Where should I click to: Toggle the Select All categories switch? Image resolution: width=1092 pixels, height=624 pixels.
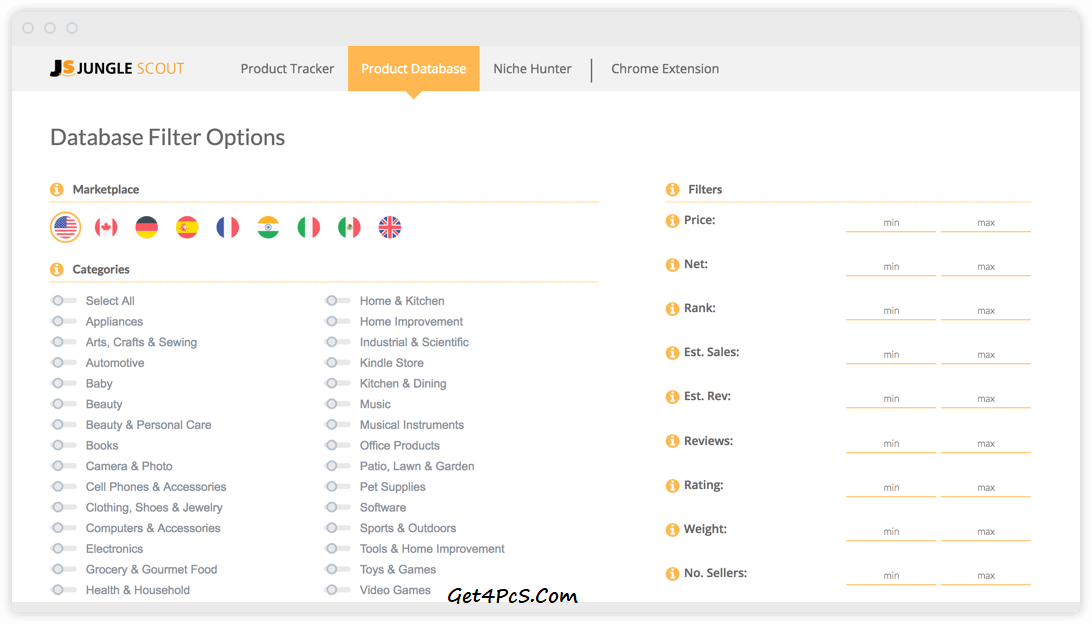tap(63, 301)
